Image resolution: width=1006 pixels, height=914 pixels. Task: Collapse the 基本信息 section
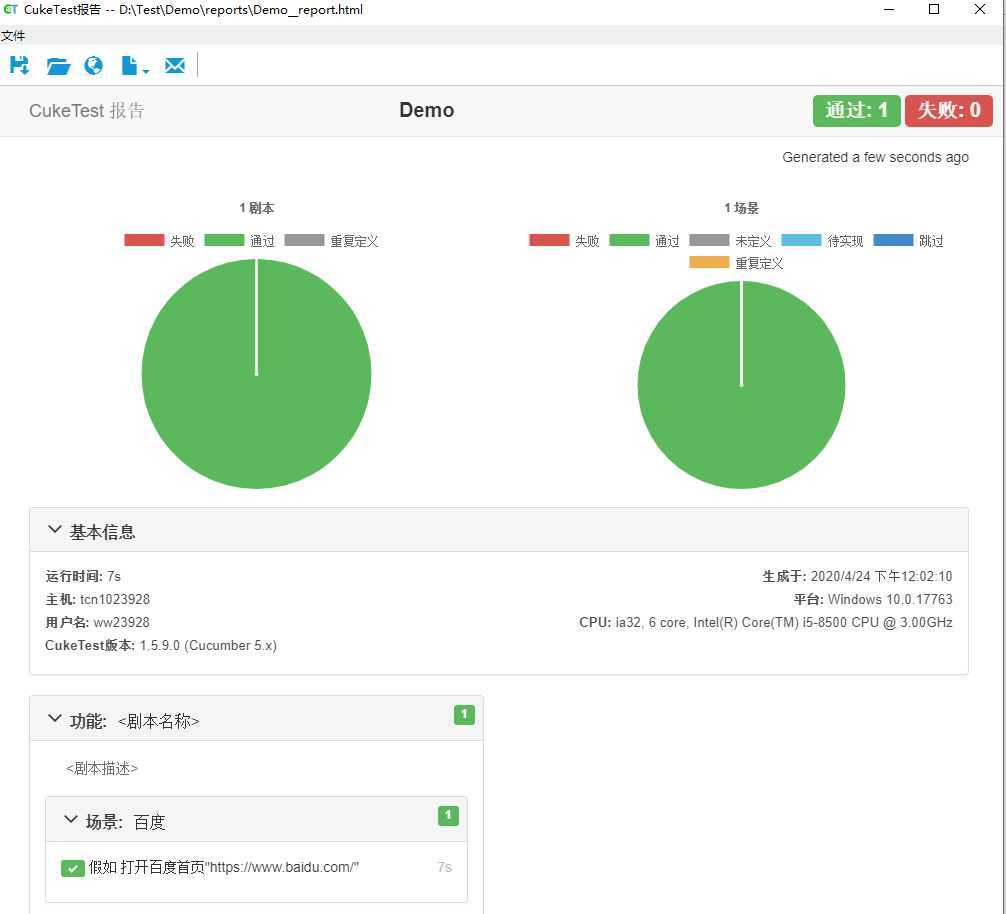tap(55, 530)
